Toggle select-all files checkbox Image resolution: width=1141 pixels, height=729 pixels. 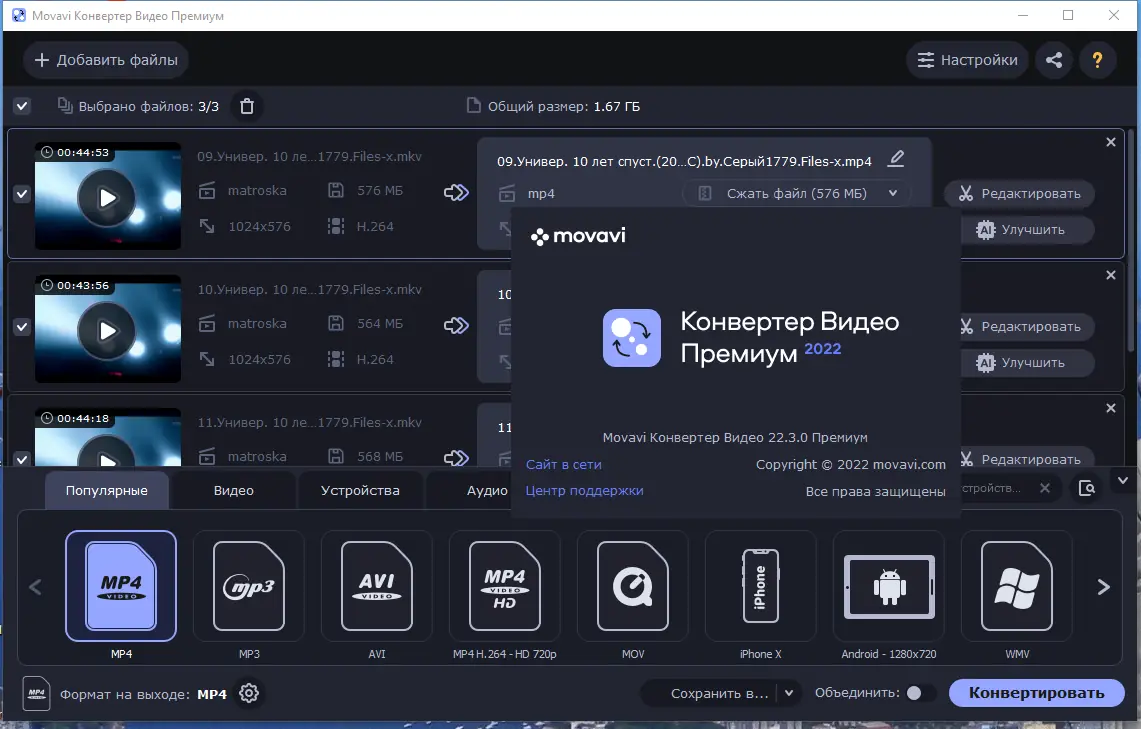coord(22,106)
